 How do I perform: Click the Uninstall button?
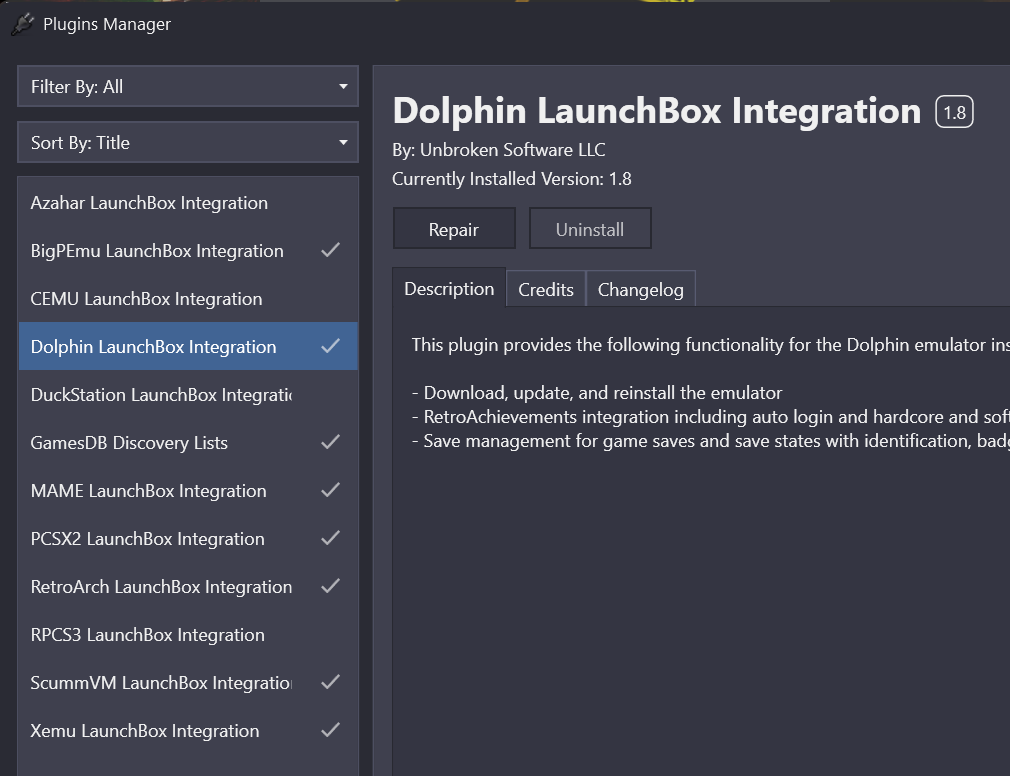coord(590,229)
